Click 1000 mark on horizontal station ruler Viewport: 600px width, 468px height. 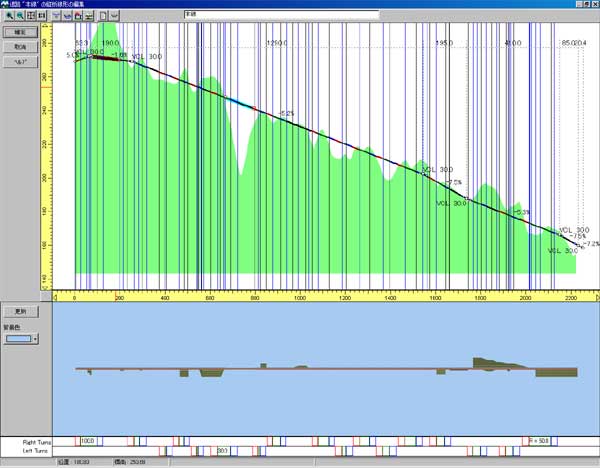tap(300, 298)
